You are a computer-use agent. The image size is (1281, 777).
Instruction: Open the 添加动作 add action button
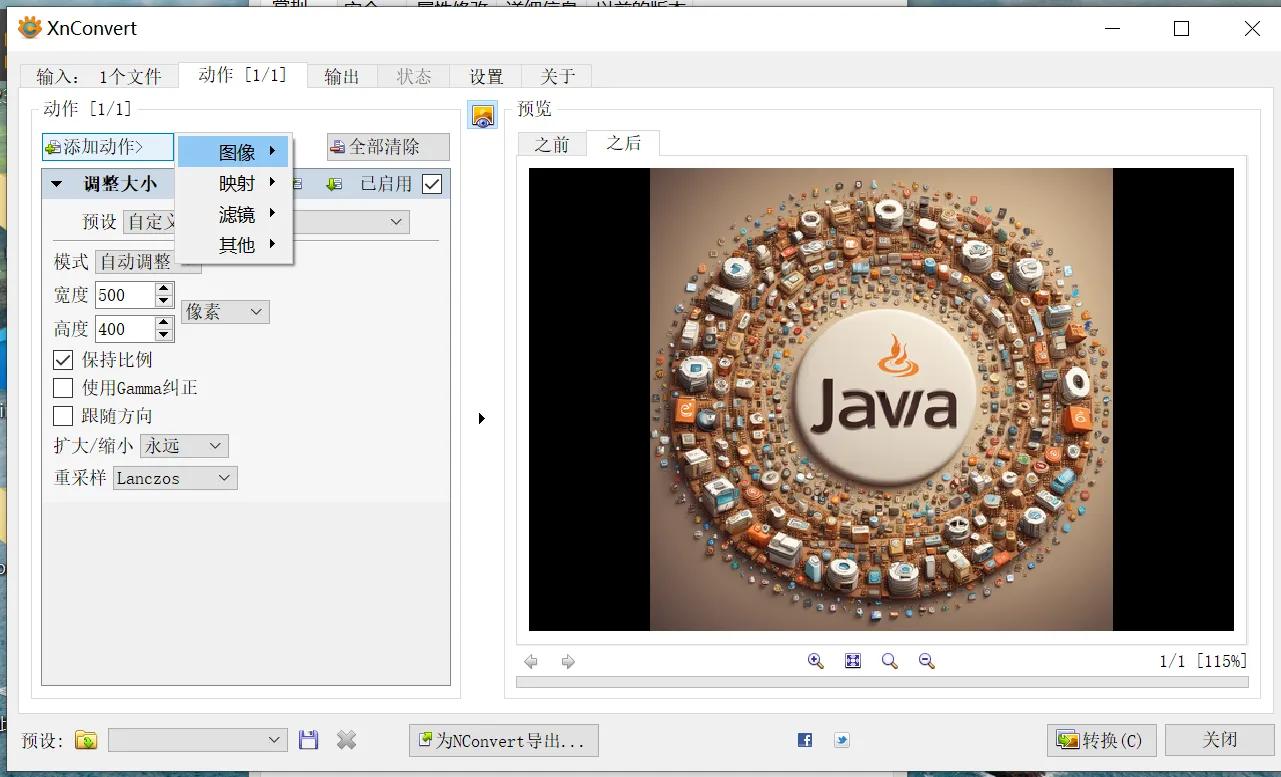pos(108,147)
